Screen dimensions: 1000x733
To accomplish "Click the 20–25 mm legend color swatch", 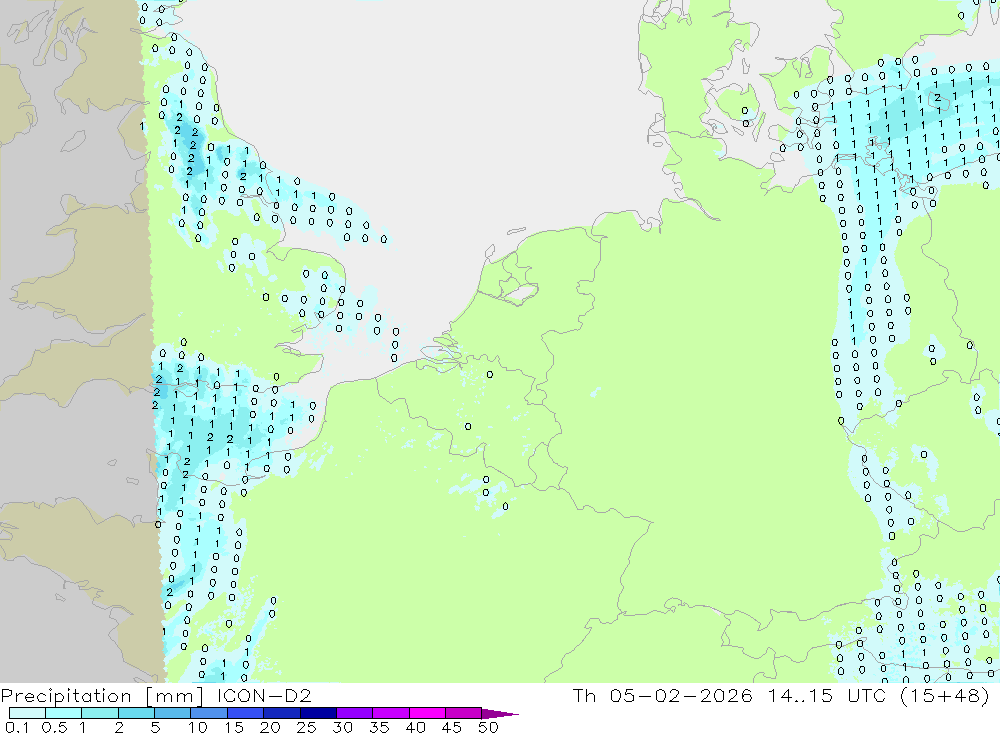I will (282, 713).
